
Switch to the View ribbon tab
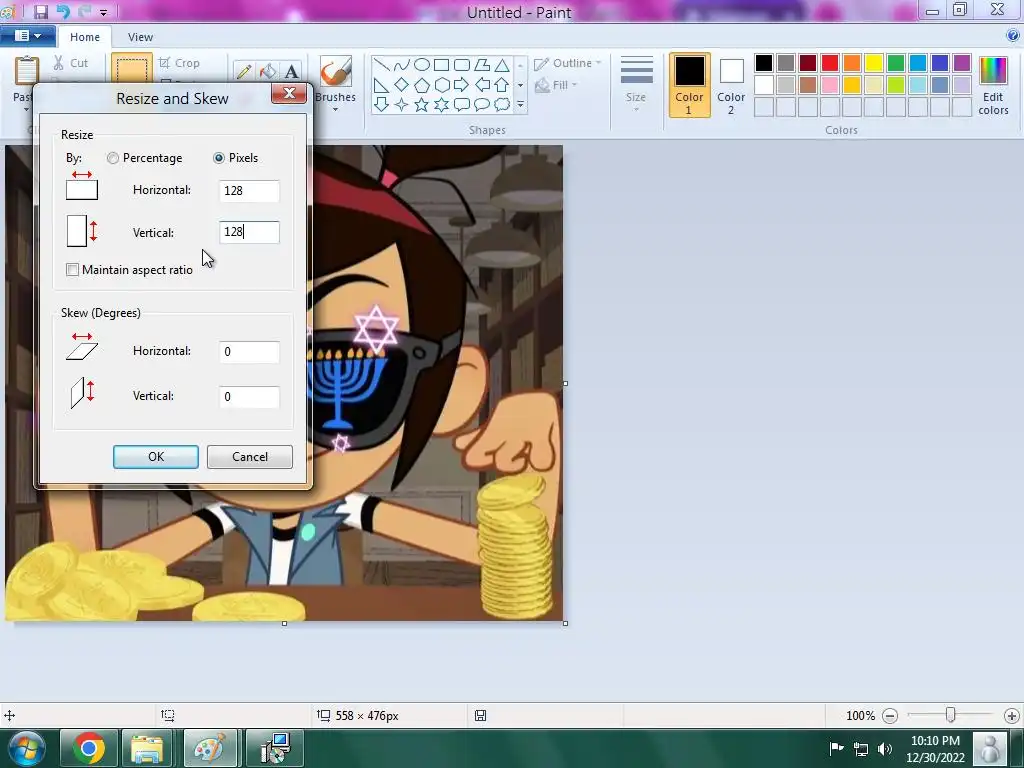(140, 37)
